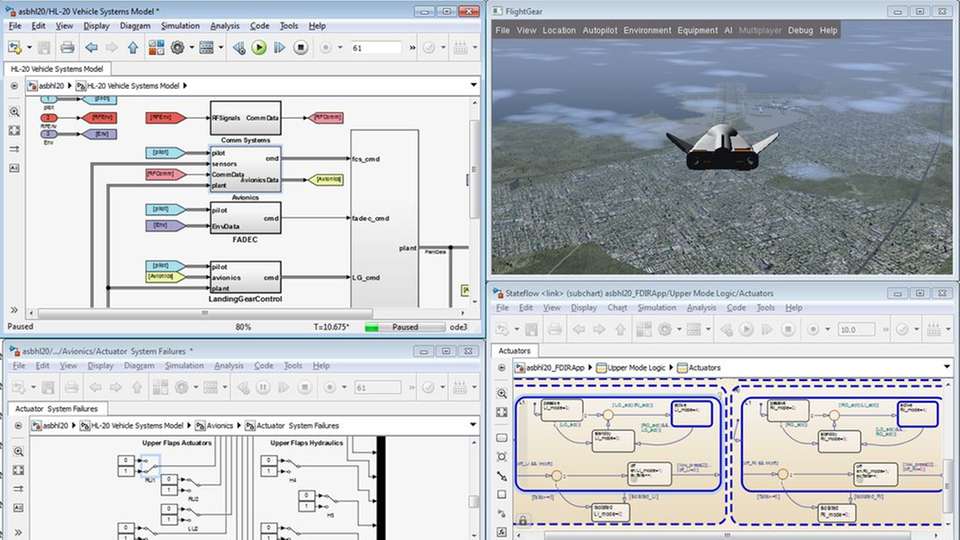Open Library Browser in the HL-20 Vehicle Systems Model window
The height and width of the screenshot is (540, 960).
[156, 47]
